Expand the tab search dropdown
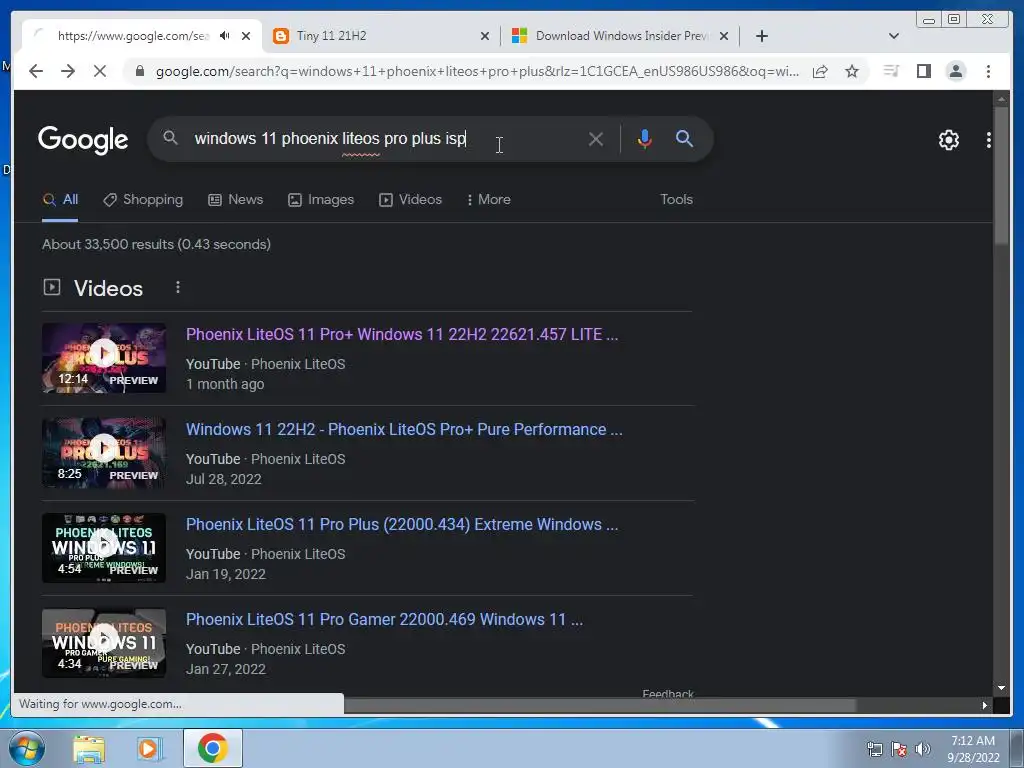1024x768 pixels. tap(894, 36)
